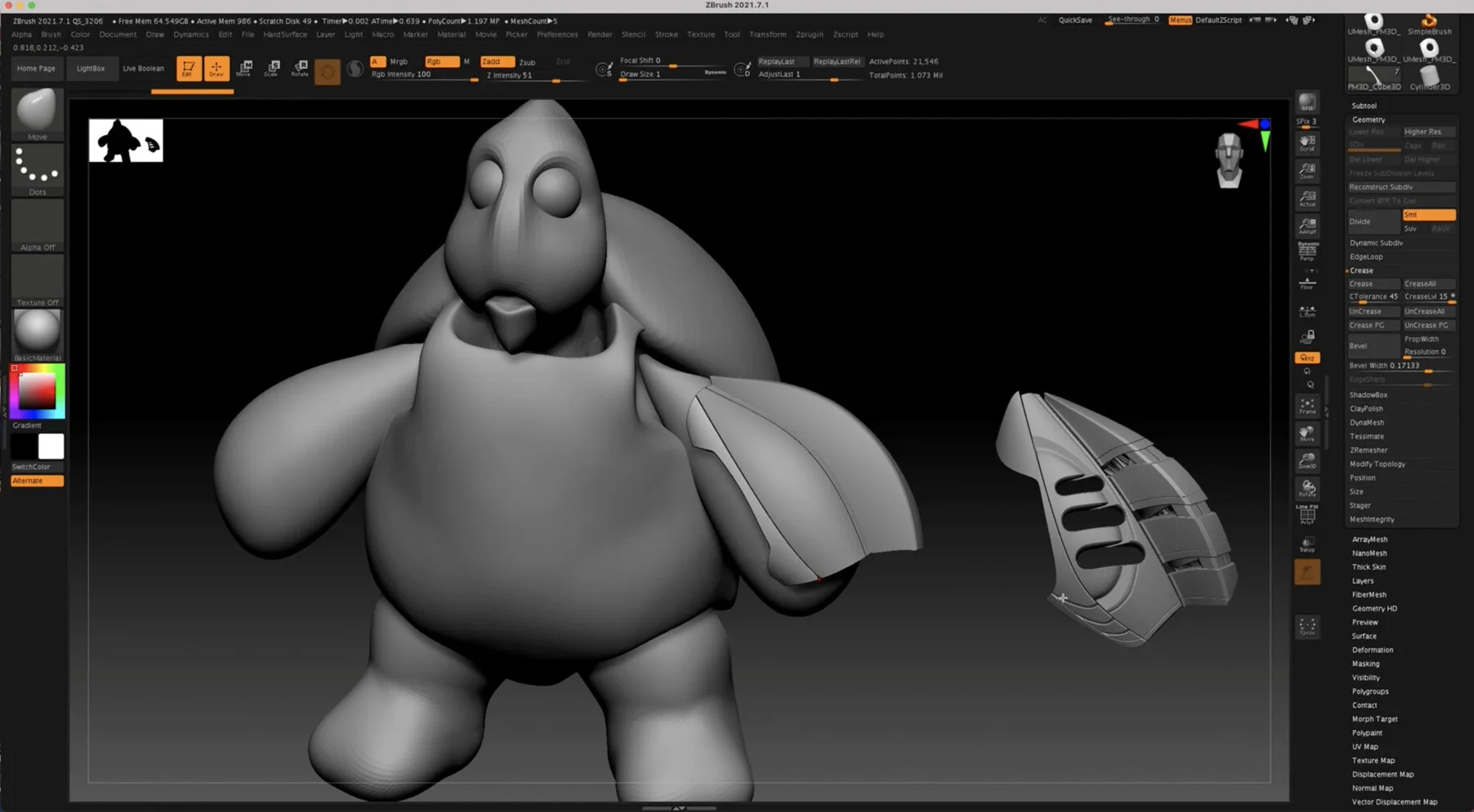Toggle the Smt smoothing option
1474x812 pixels.
[x=1429, y=214]
